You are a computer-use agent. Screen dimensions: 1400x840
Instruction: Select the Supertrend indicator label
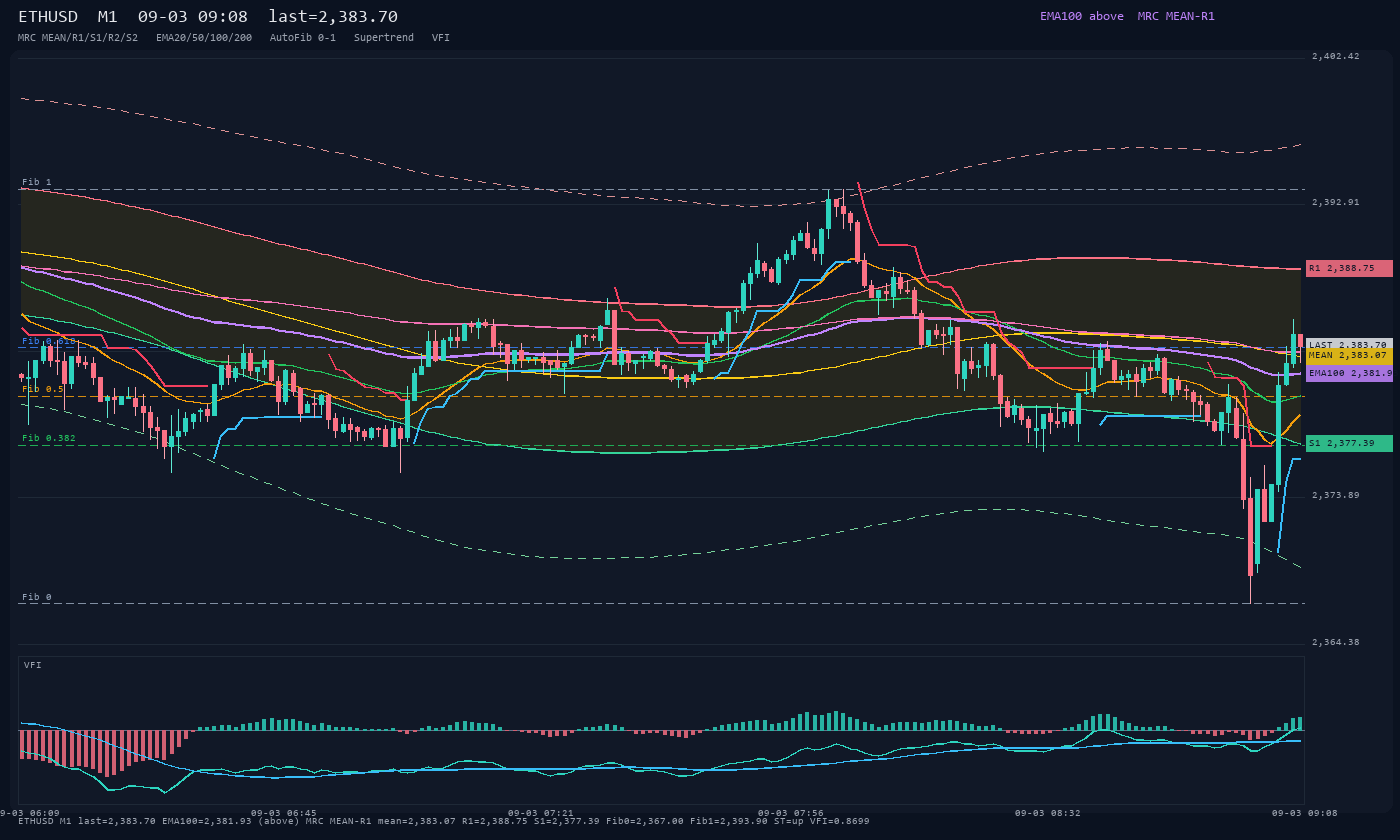click(x=384, y=37)
